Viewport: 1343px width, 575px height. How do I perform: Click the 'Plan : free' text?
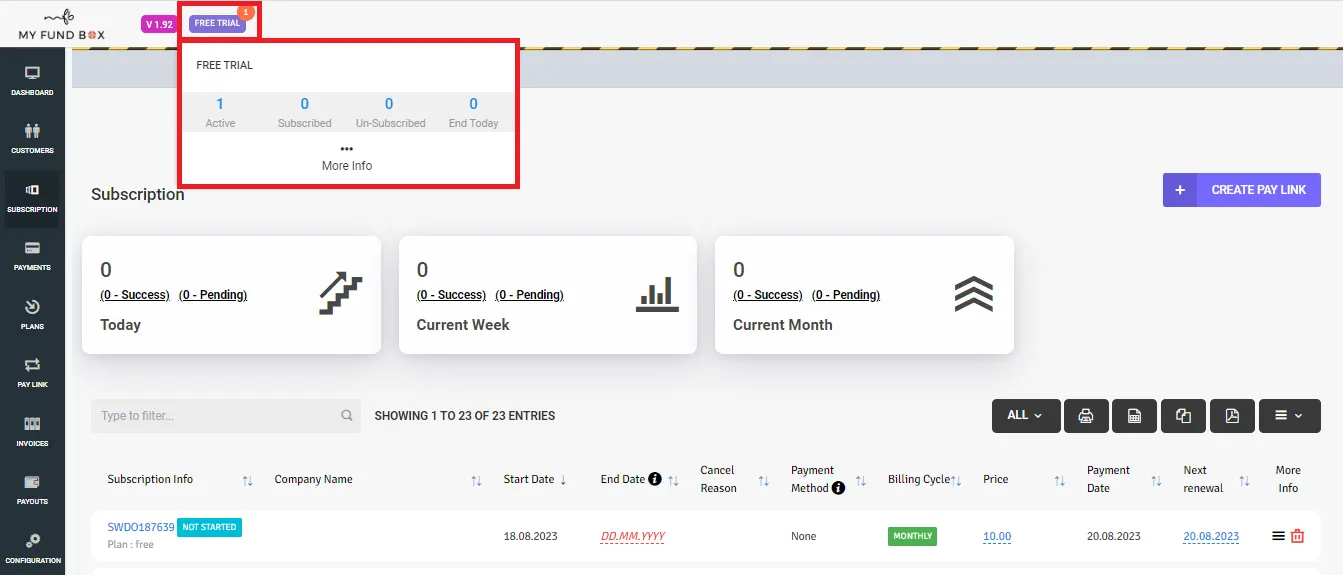pos(130,545)
